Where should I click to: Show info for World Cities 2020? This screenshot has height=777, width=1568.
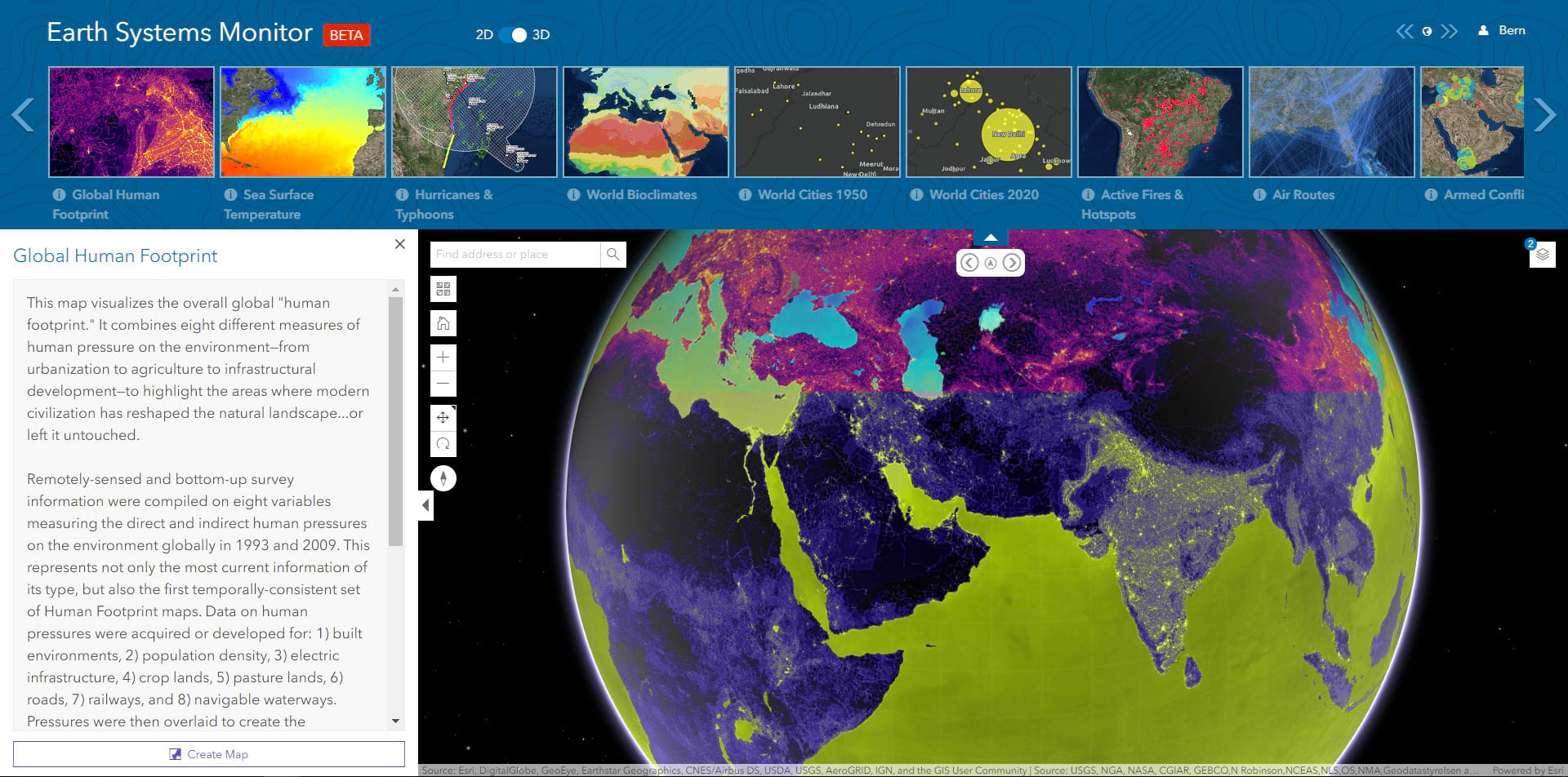pyautogui.click(x=916, y=194)
